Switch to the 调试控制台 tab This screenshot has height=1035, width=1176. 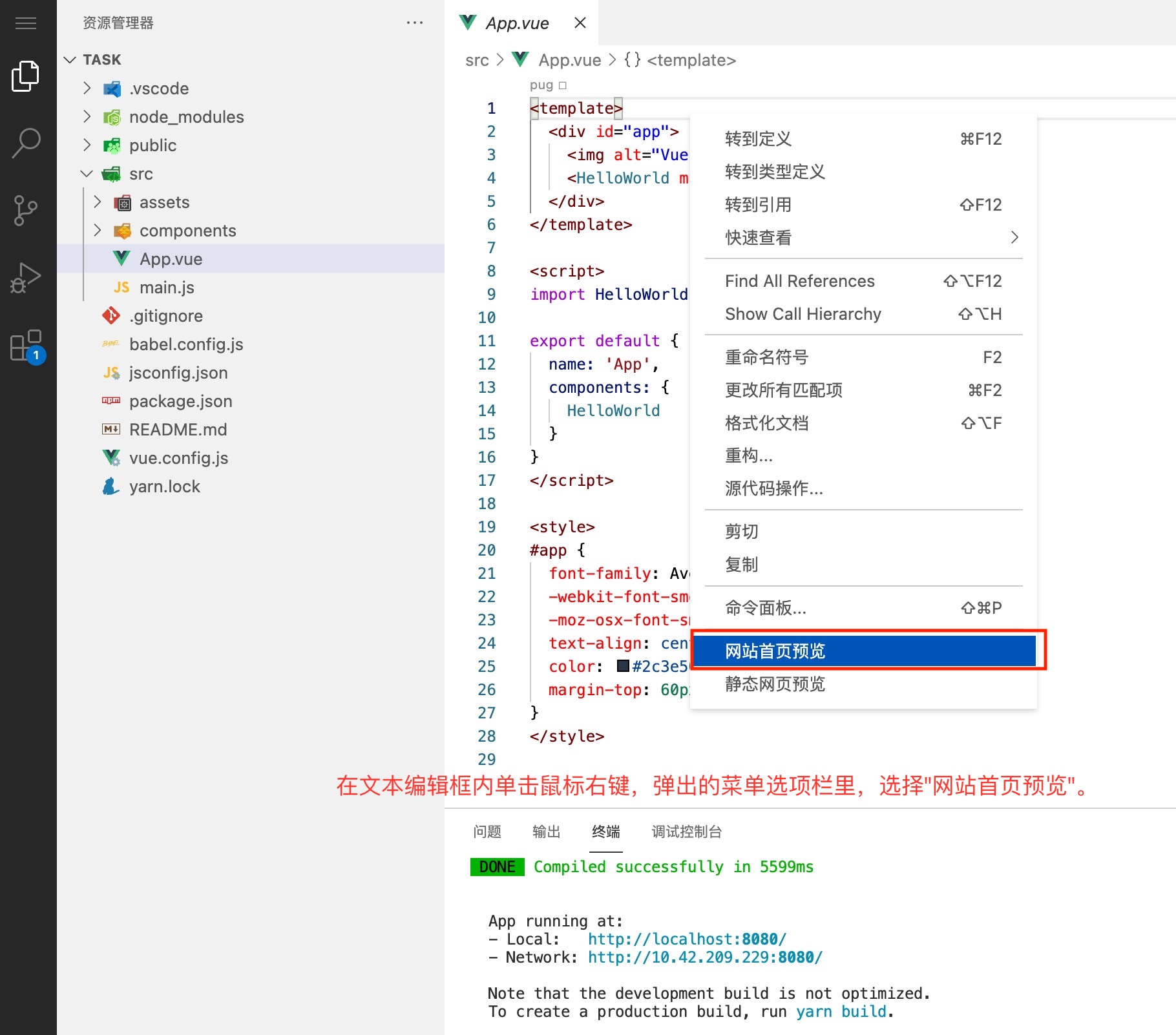point(686,831)
